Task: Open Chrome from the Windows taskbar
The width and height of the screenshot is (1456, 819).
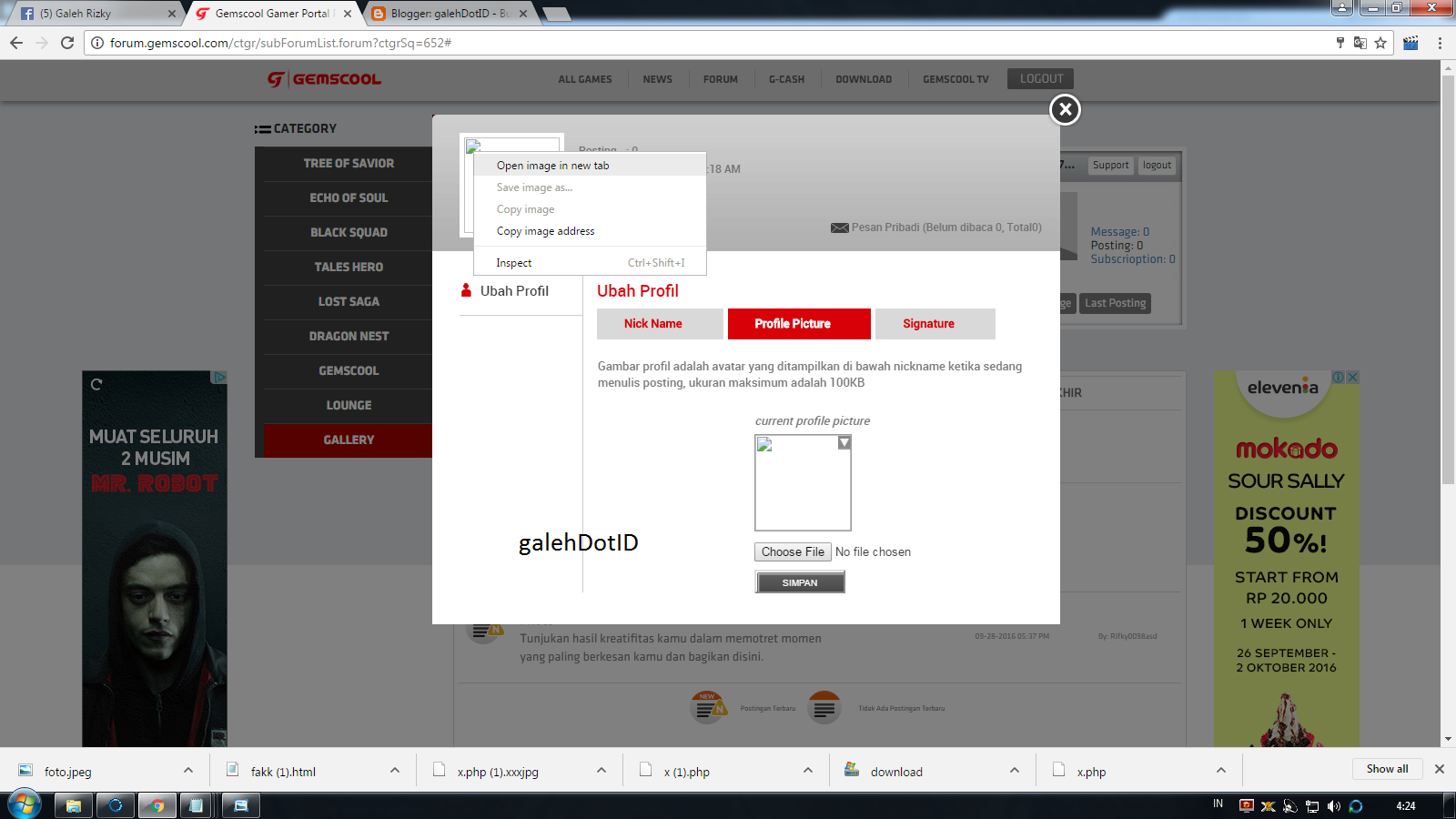Action: (157, 804)
